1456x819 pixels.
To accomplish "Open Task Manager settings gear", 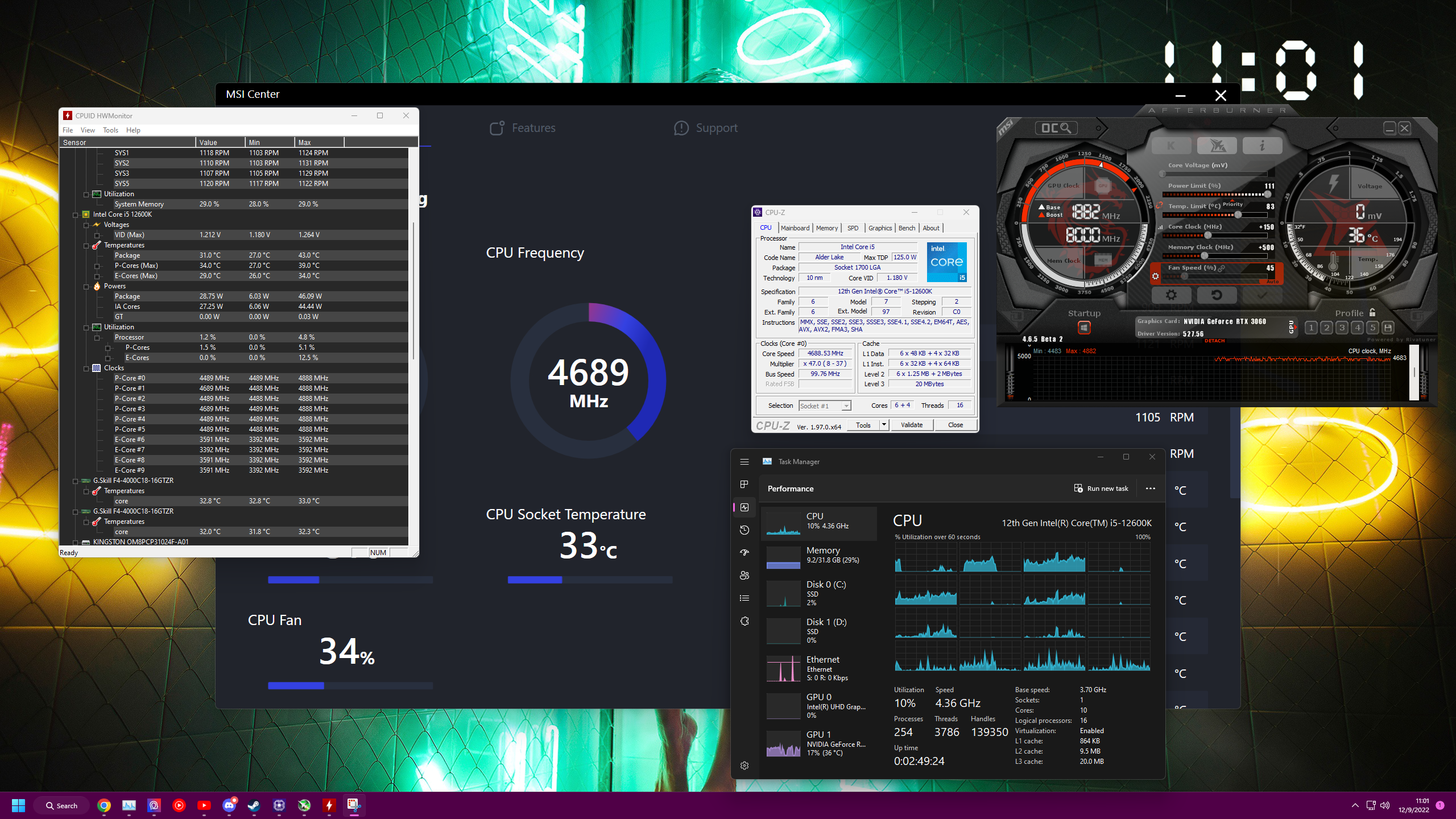I will click(x=744, y=766).
